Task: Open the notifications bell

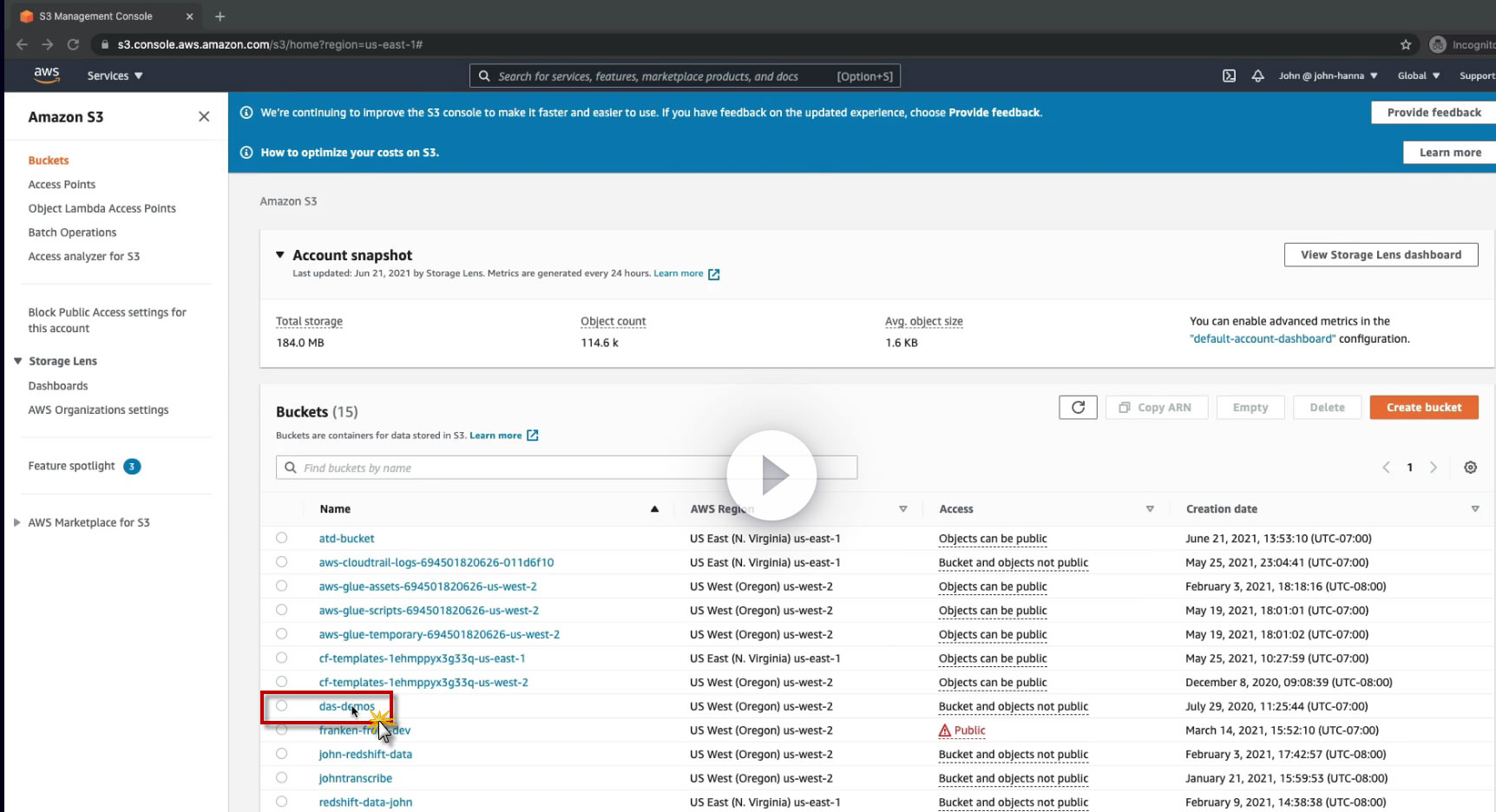Action: (1257, 75)
